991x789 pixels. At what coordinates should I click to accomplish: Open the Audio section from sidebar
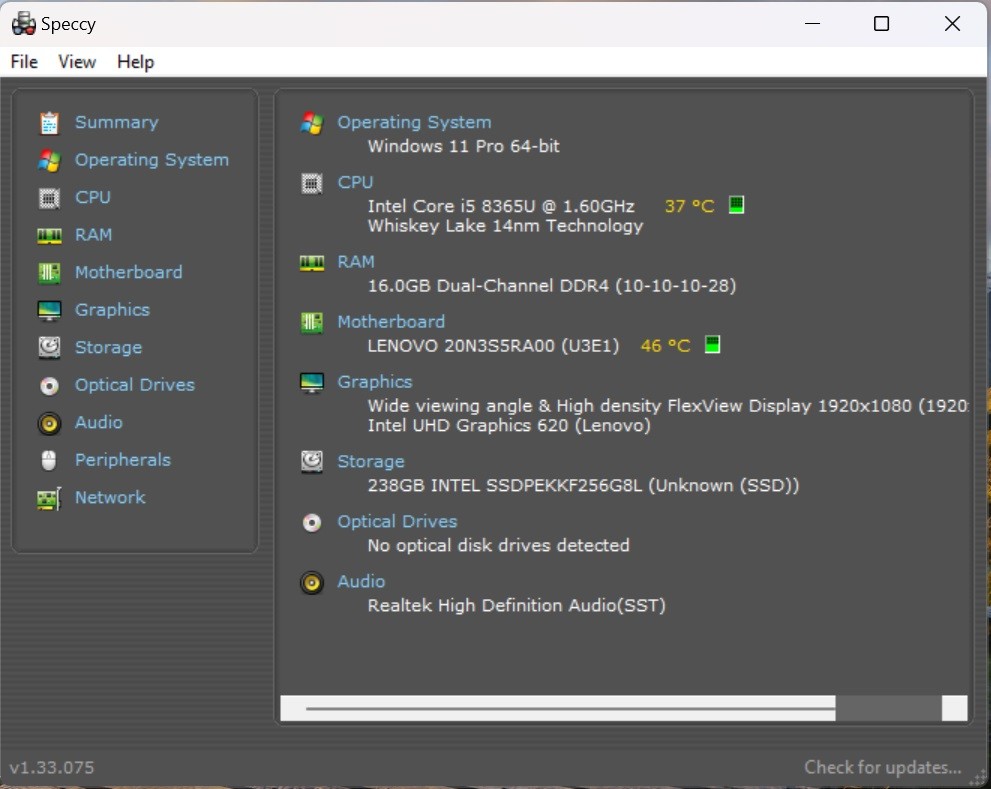click(99, 422)
